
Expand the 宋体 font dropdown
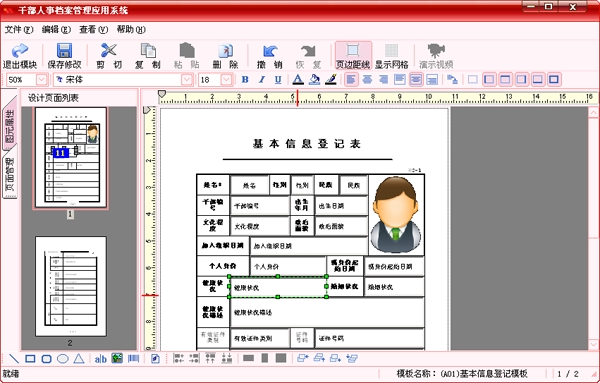pyautogui.click(x=187, y=80)
